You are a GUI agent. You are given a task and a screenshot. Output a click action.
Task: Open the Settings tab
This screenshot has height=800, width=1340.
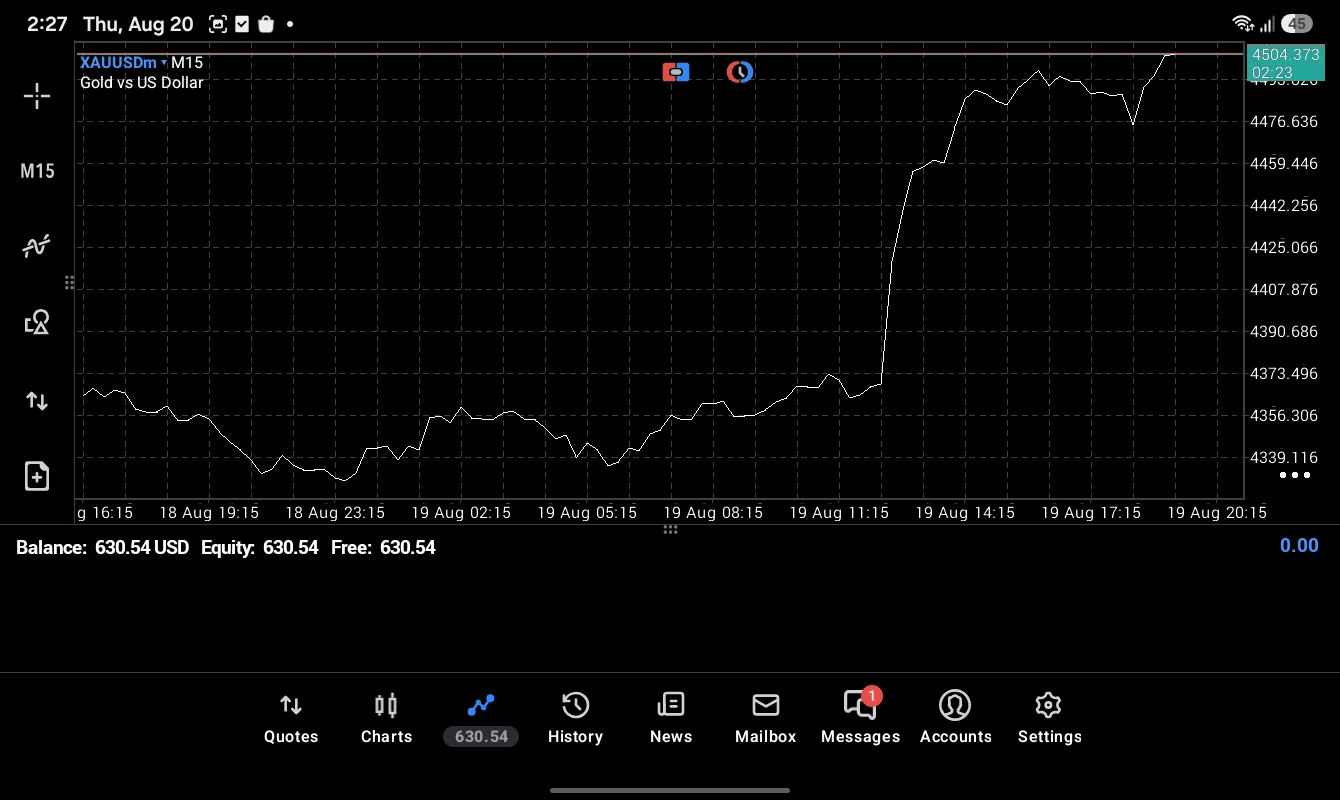[1049, 719]
